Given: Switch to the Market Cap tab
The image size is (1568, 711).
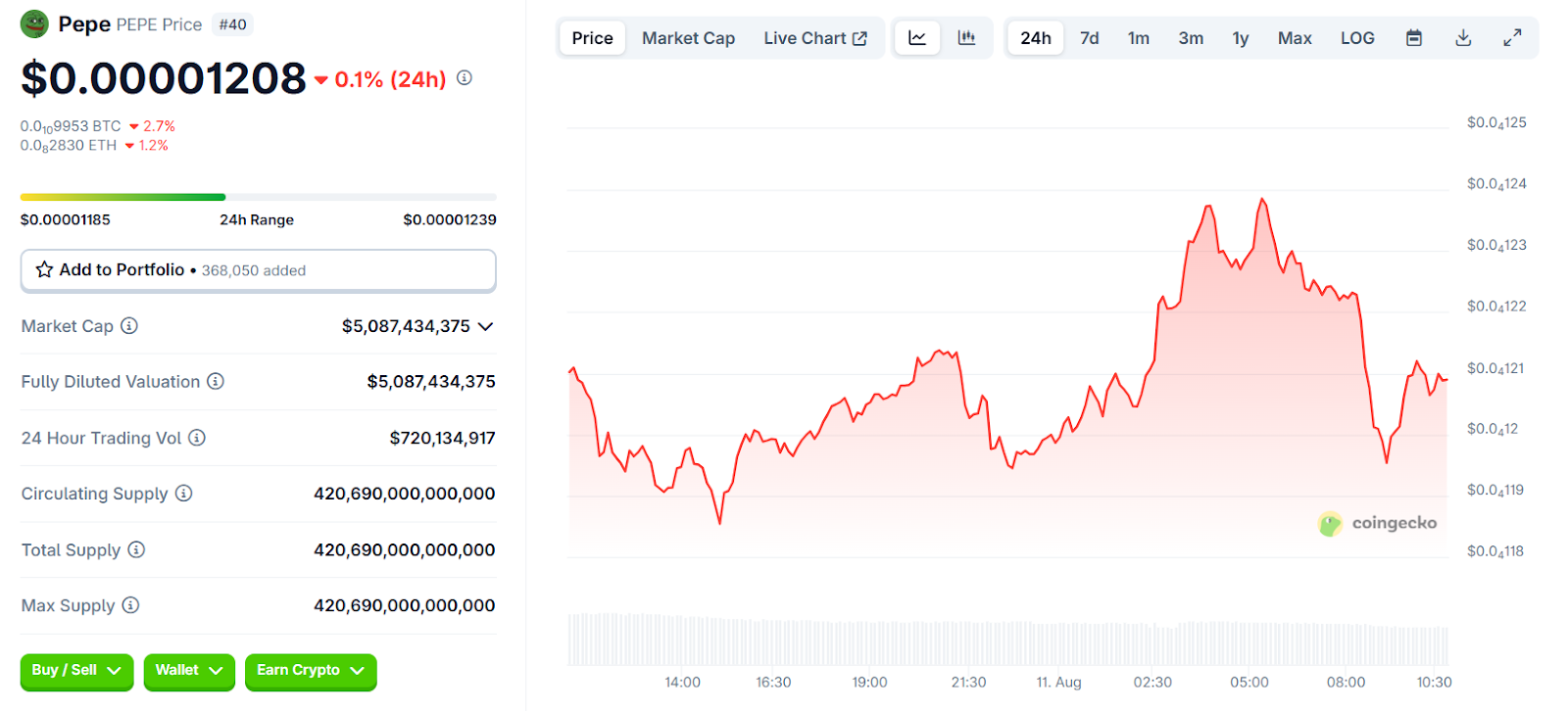Looking at the screenshot, I should [x=688, y=38].
